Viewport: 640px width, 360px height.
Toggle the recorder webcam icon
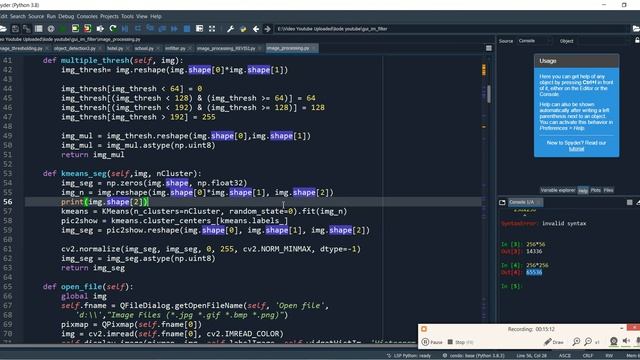[613, 341]
